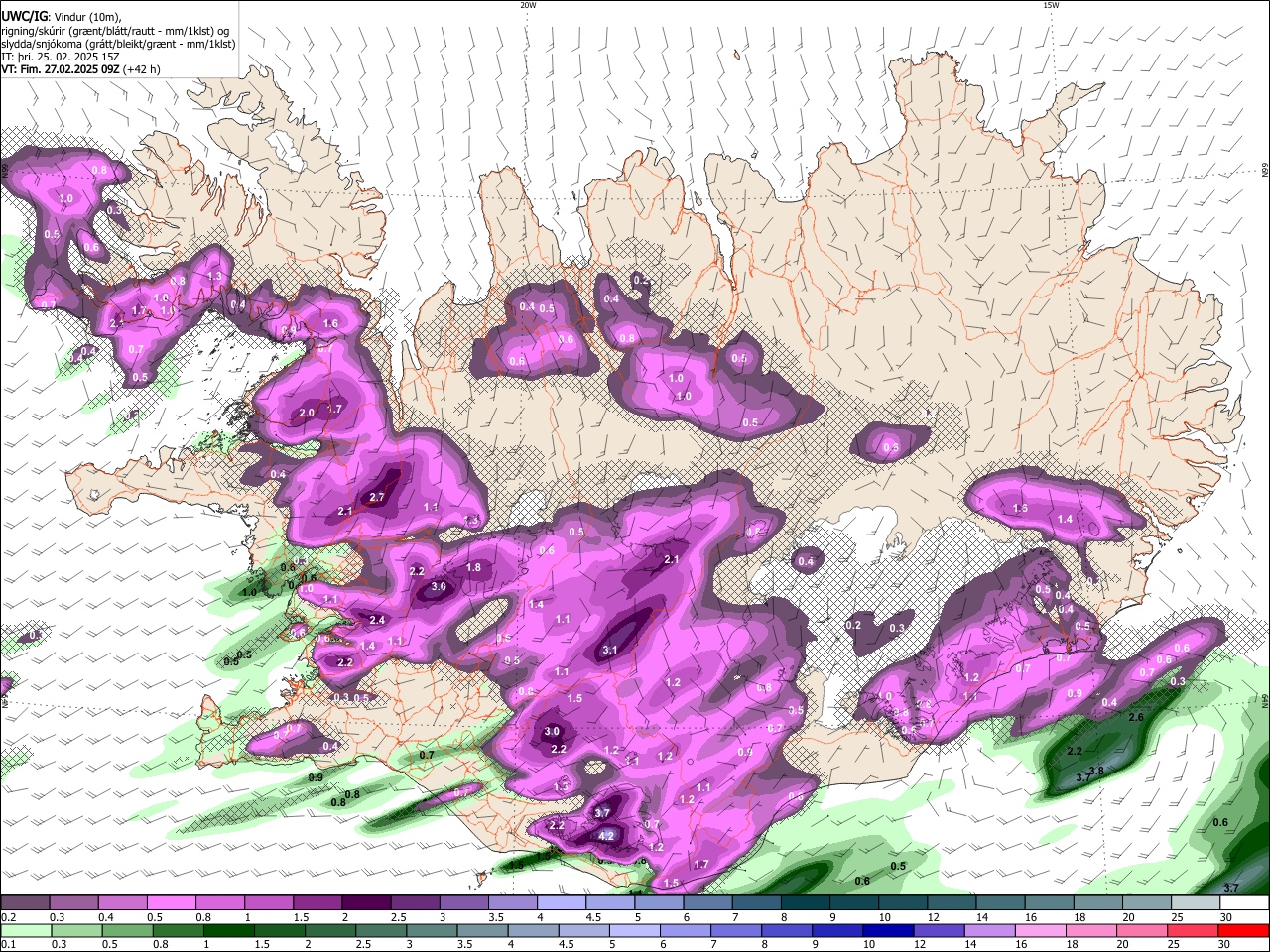Select the lavender 4 swatch in snow scale
The height and width of the screenshot is (952, 1270).
coord(562,902)
